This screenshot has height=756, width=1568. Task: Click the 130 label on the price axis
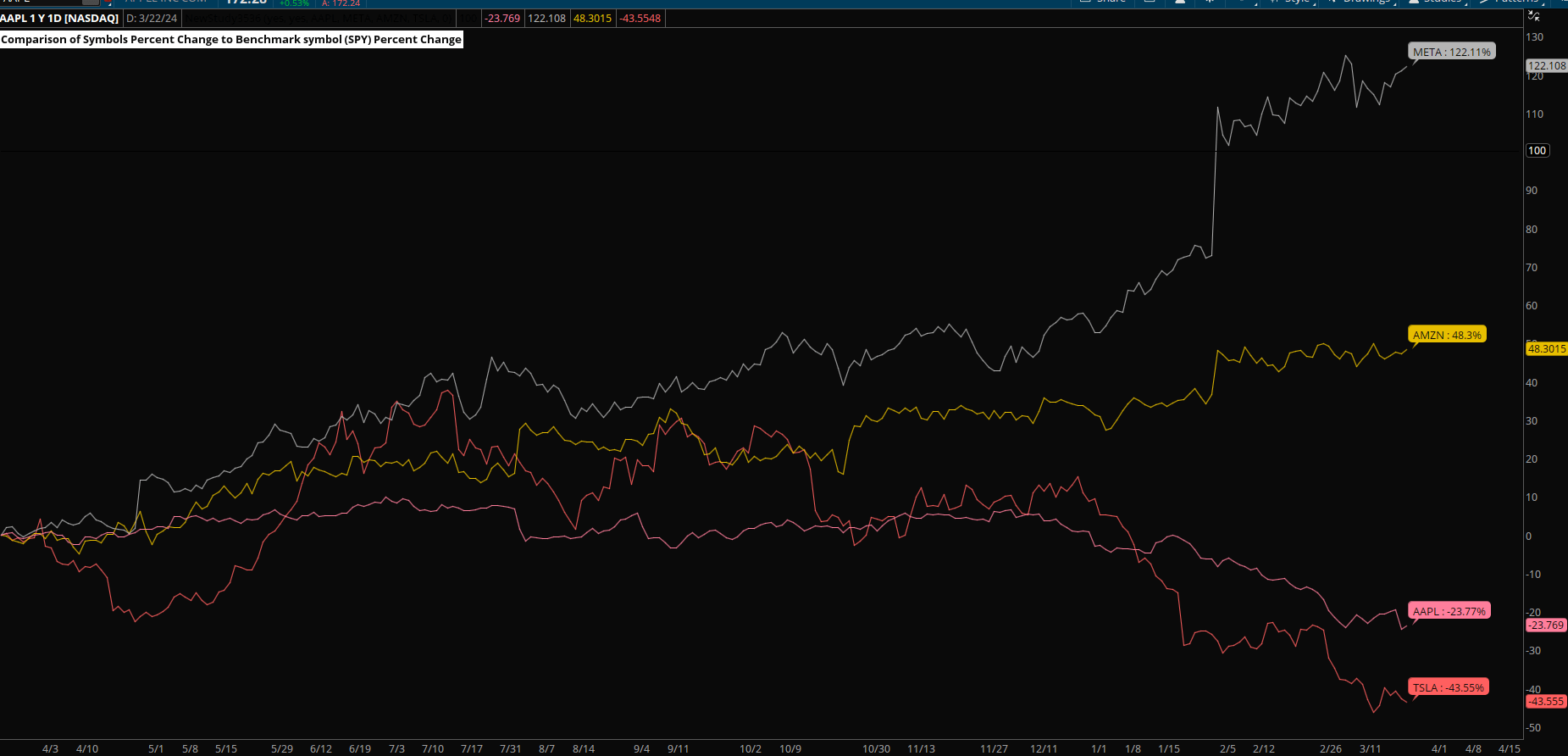click(x=1534, y=37)
